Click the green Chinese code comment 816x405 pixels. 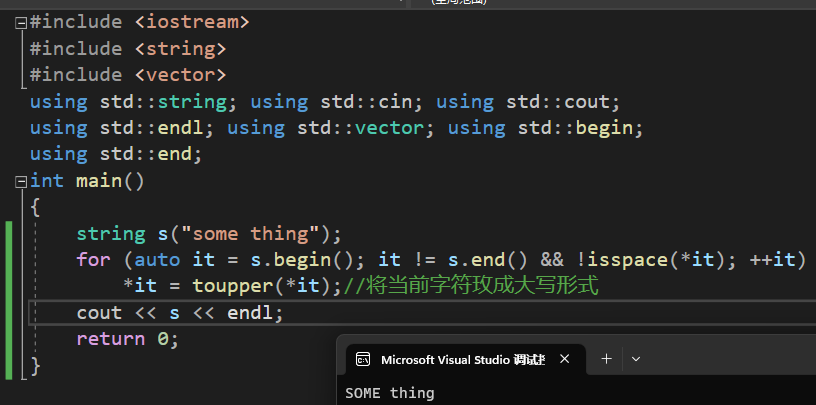pos(471,286)
